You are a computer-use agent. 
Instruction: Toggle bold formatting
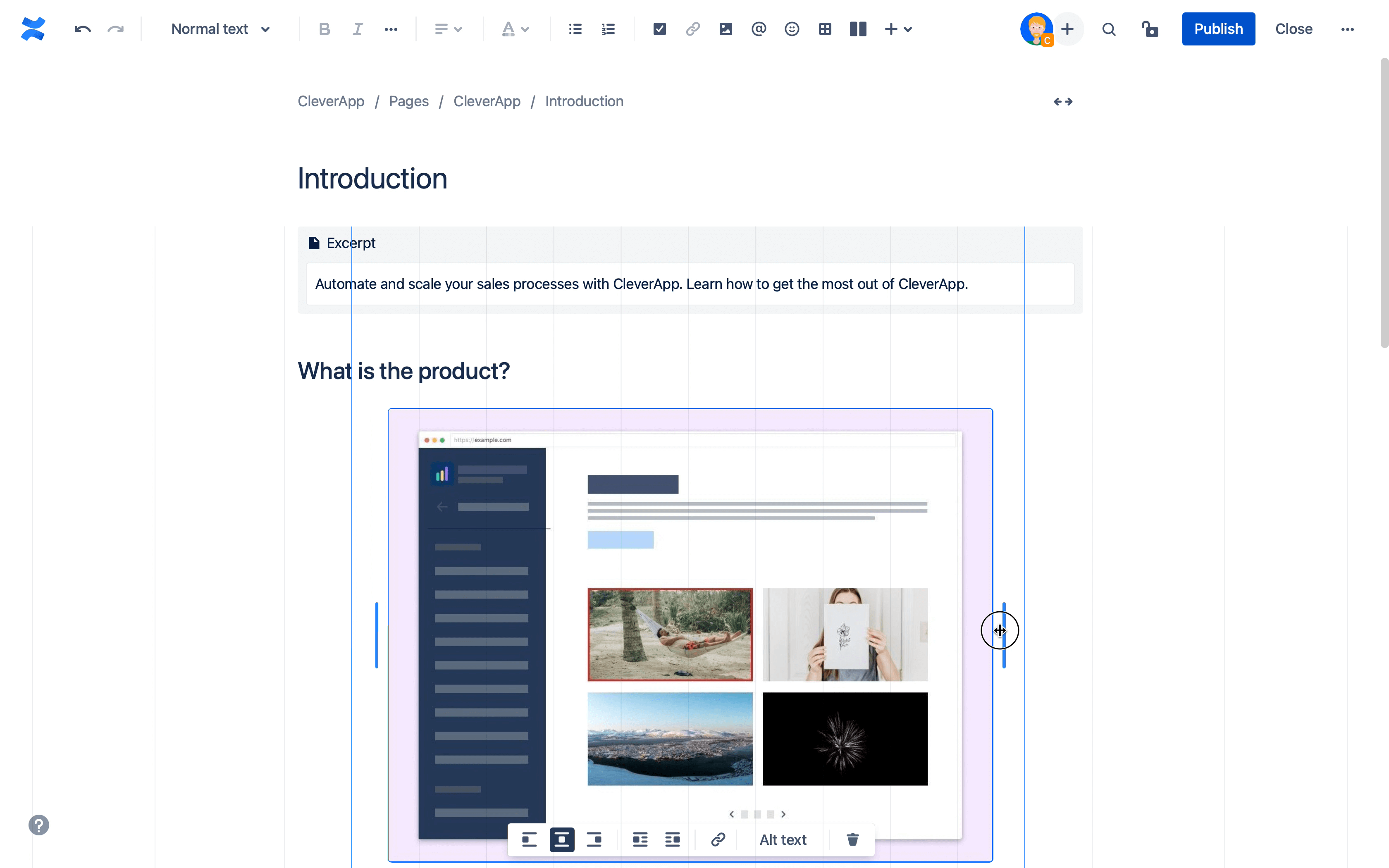[x=324, y=29]
